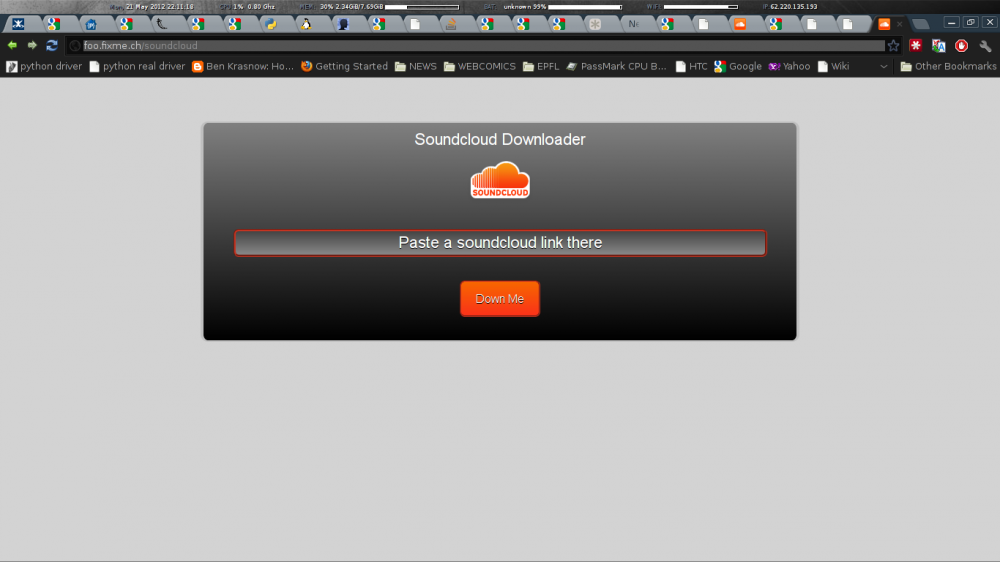Click the green back arrow
Viewport: 1000px width, 562px height.
pos(12,45)
